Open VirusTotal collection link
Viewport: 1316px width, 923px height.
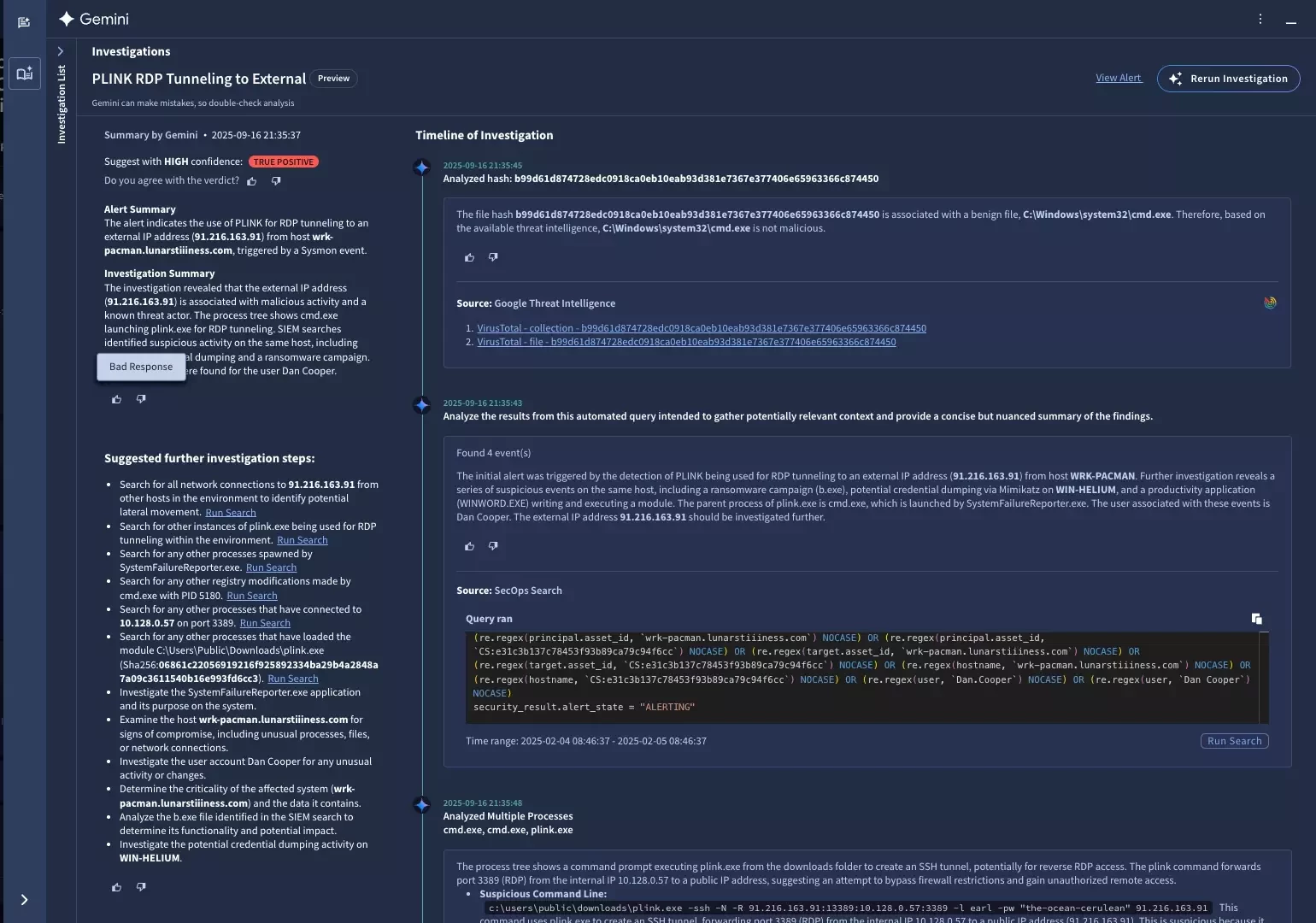pyautogui.click(x=702, y=328)
